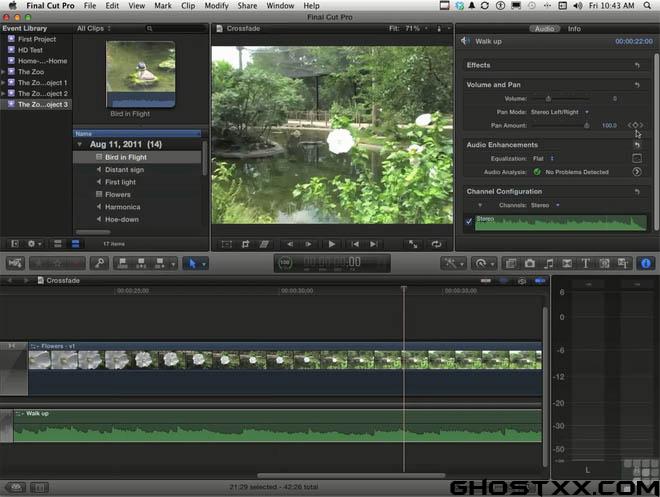Open the Clip menu
This screenshot has height=497, width=660.
tap(188, 5)
